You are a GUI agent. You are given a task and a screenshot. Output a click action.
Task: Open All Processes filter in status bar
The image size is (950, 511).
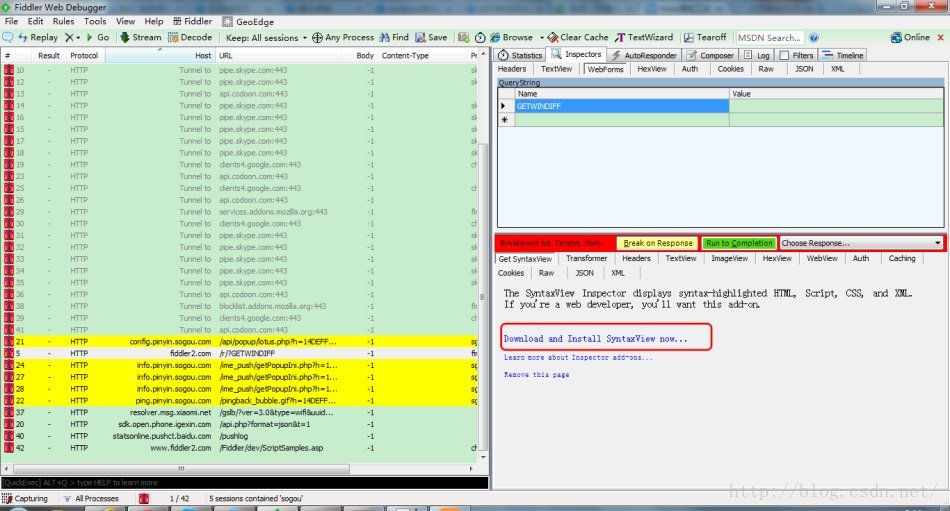point(91,498)
